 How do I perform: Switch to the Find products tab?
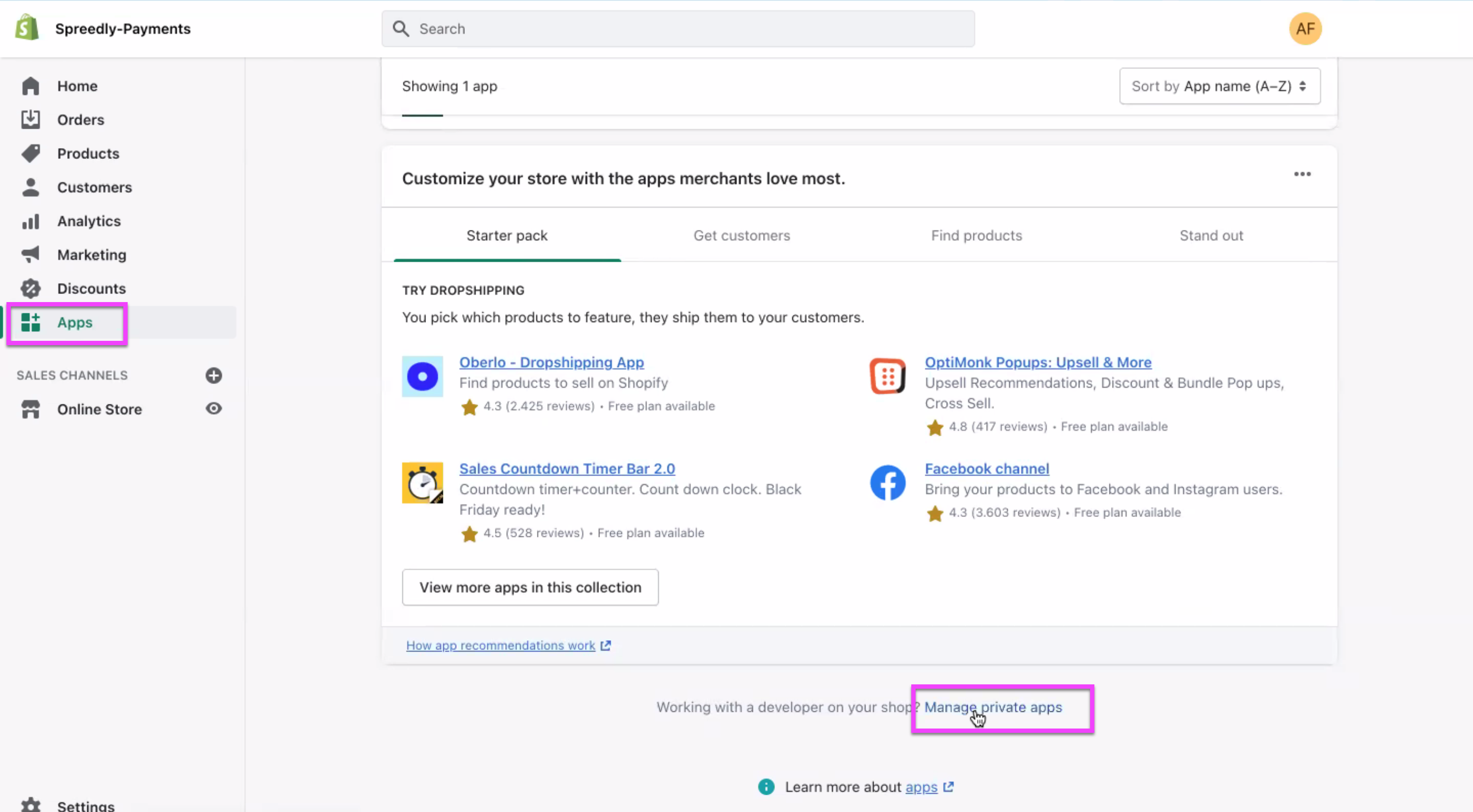976,236
